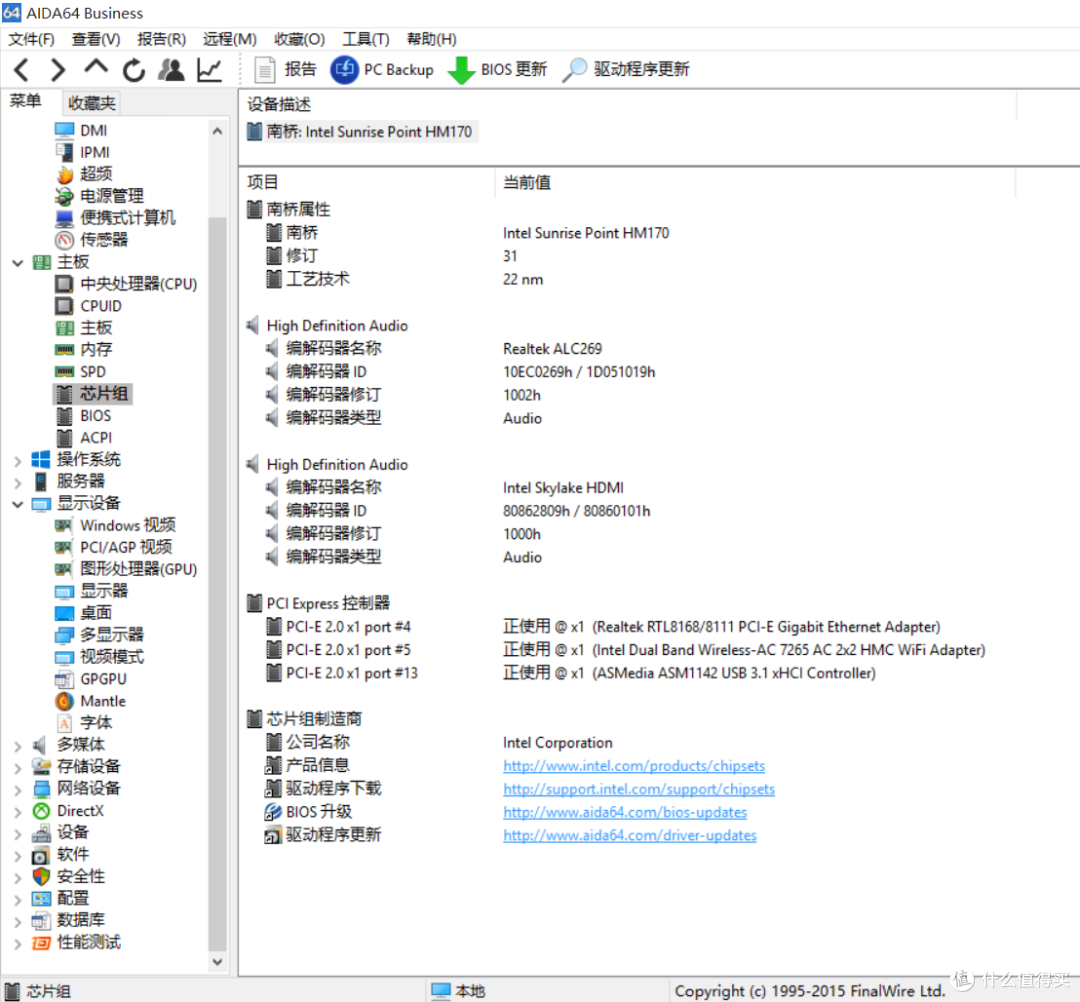1080x1002 pixels.
Task: Select GPGPU in the tree
Action: click(91, 679)
